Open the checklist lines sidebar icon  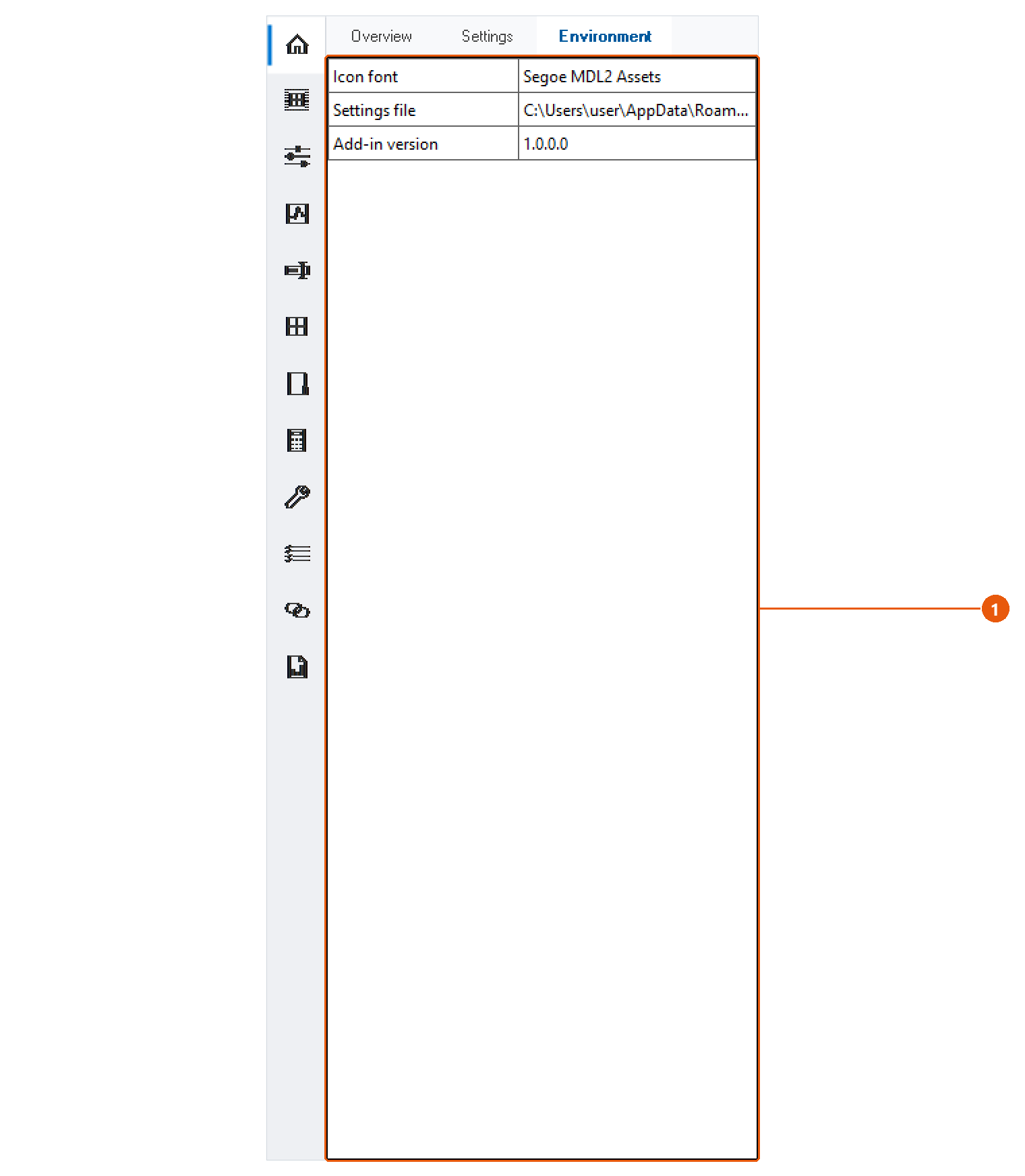coord(297,554)
